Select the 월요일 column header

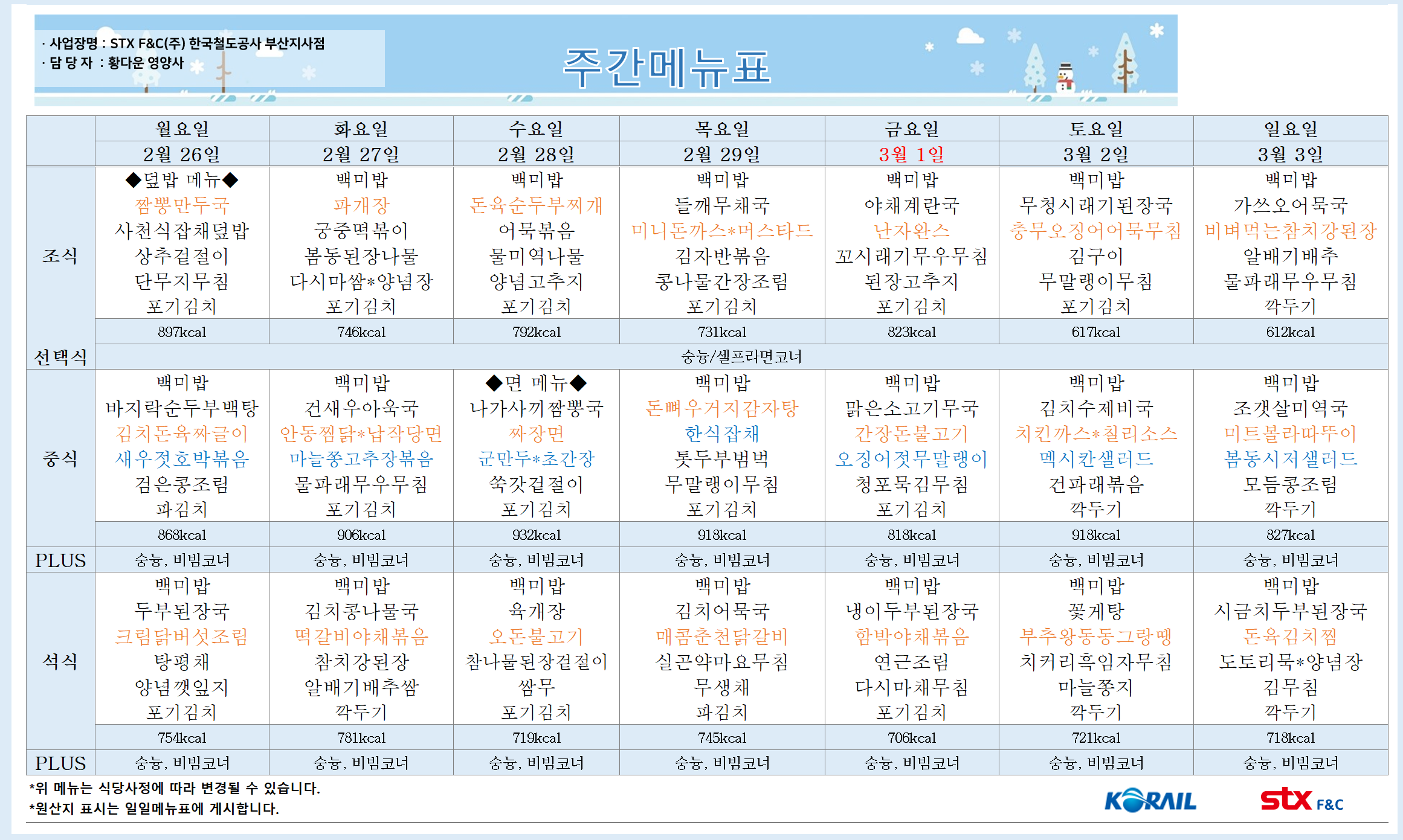pyautogui.click(x=182, y=129)
